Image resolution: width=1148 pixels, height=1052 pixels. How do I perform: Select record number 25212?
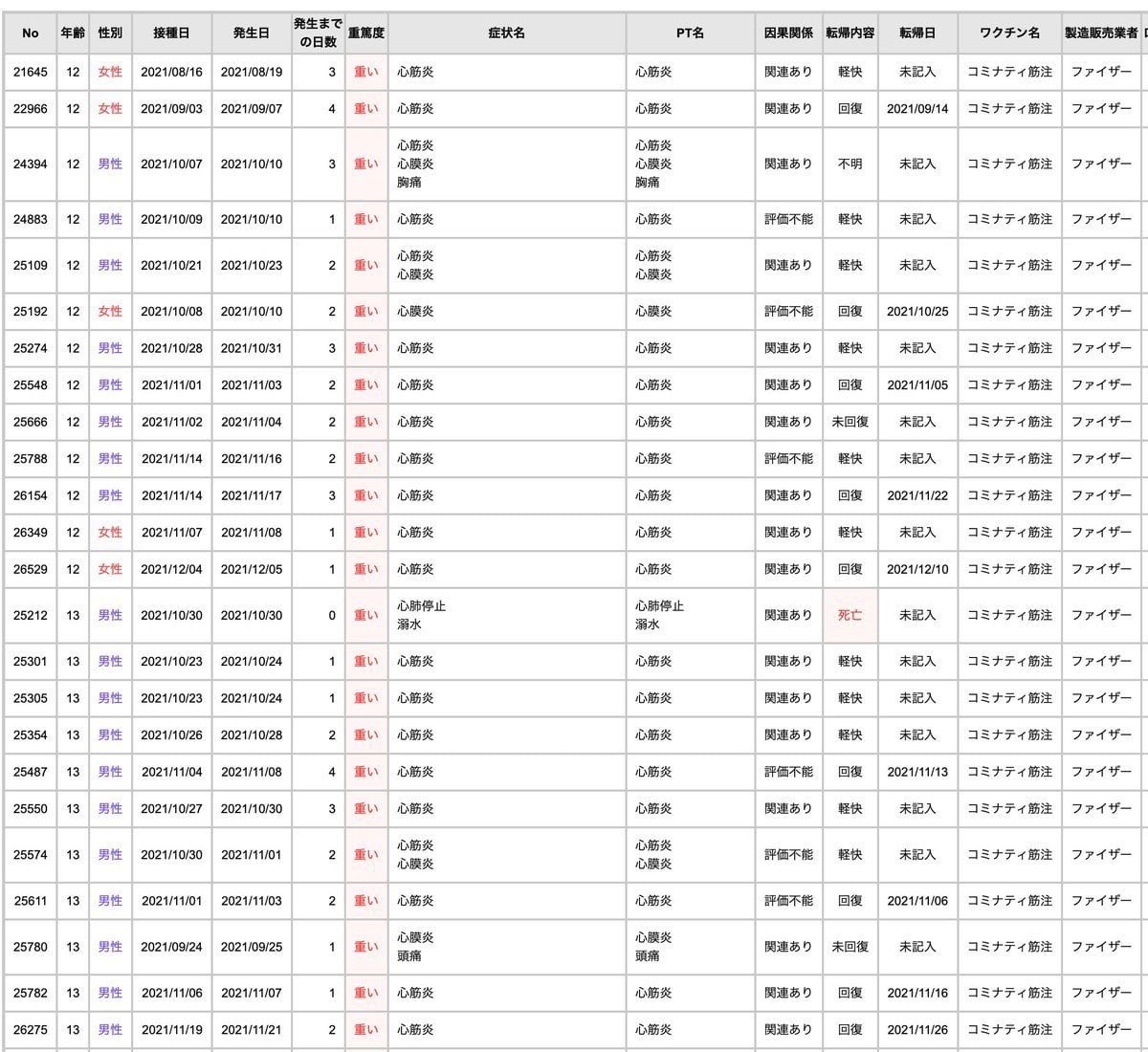(x=31, y=616)
